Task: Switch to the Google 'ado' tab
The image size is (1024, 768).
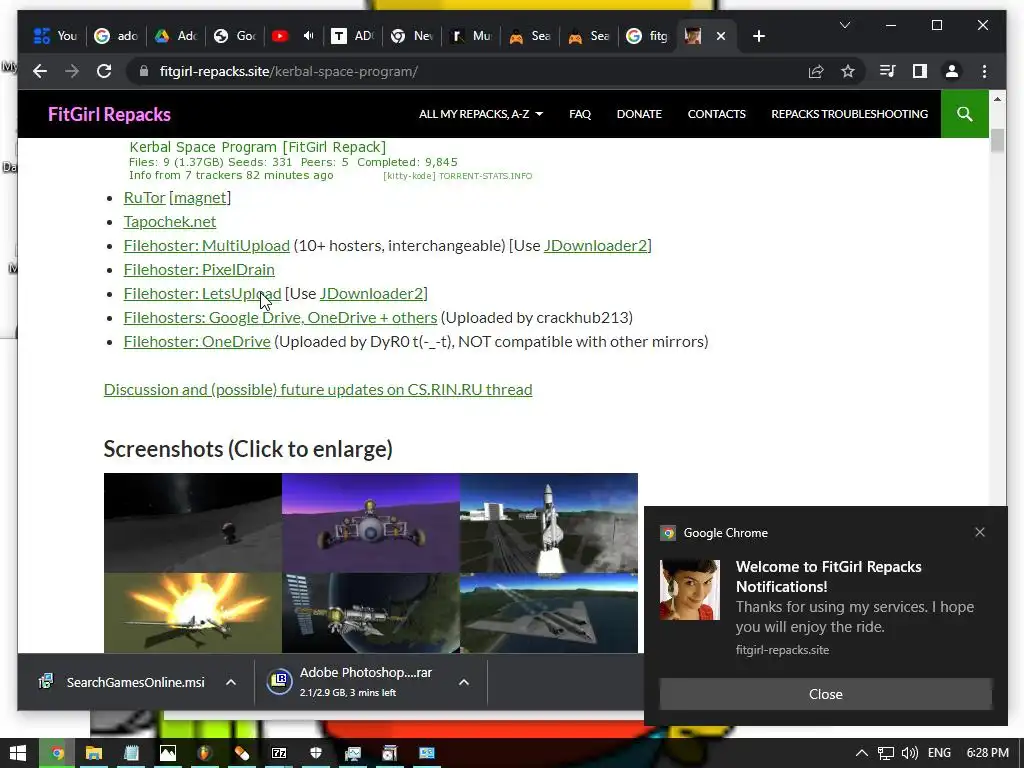Action: (116, 36)
